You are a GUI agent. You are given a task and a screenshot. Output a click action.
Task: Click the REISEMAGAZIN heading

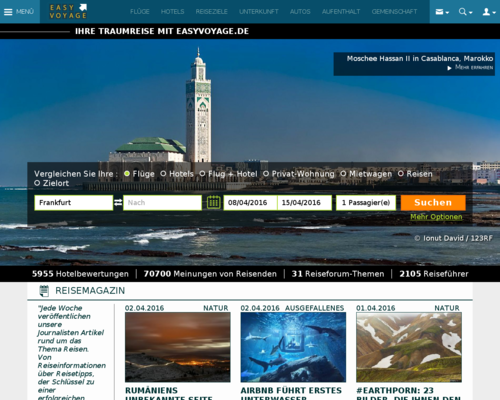[x=90, y=291]
